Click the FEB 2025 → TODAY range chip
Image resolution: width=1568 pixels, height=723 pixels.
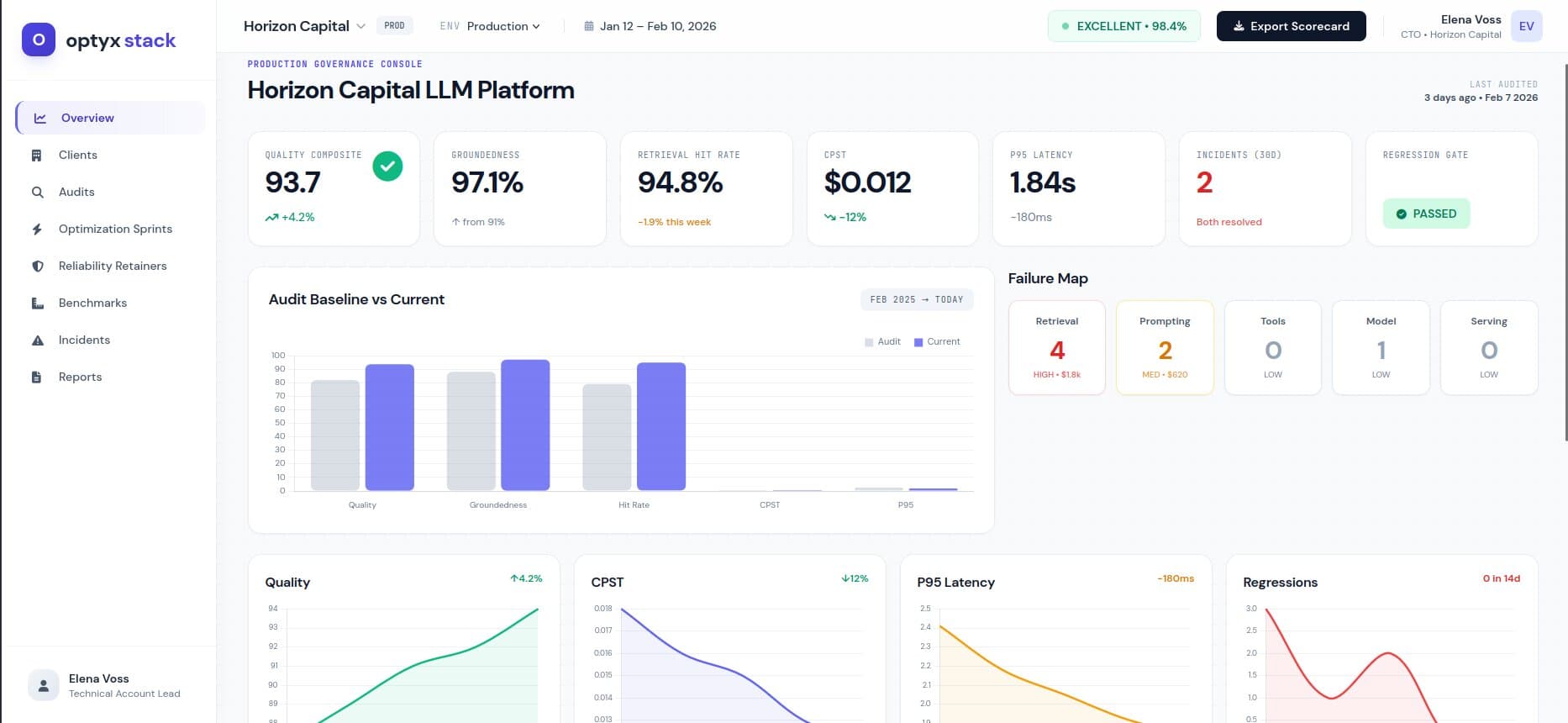pyautogui.click(x=917, y=299)
